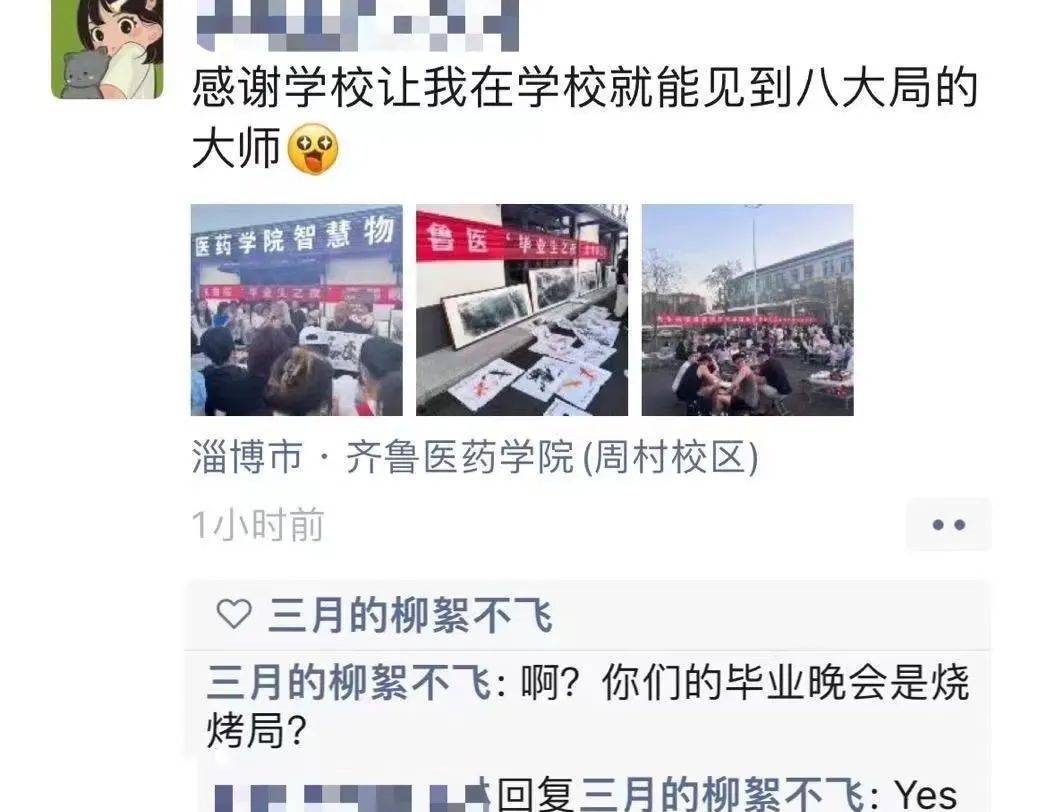Viewport: 1047px width, 812px height.
Task: Tap the heart likes icon
Action: click(x=234, y=614)
